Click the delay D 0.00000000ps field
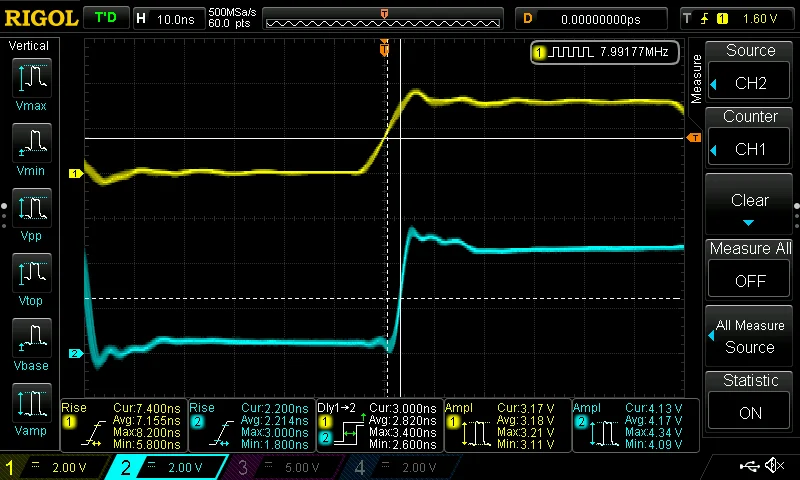The image size is (800, 480). [x=591, y=19]
